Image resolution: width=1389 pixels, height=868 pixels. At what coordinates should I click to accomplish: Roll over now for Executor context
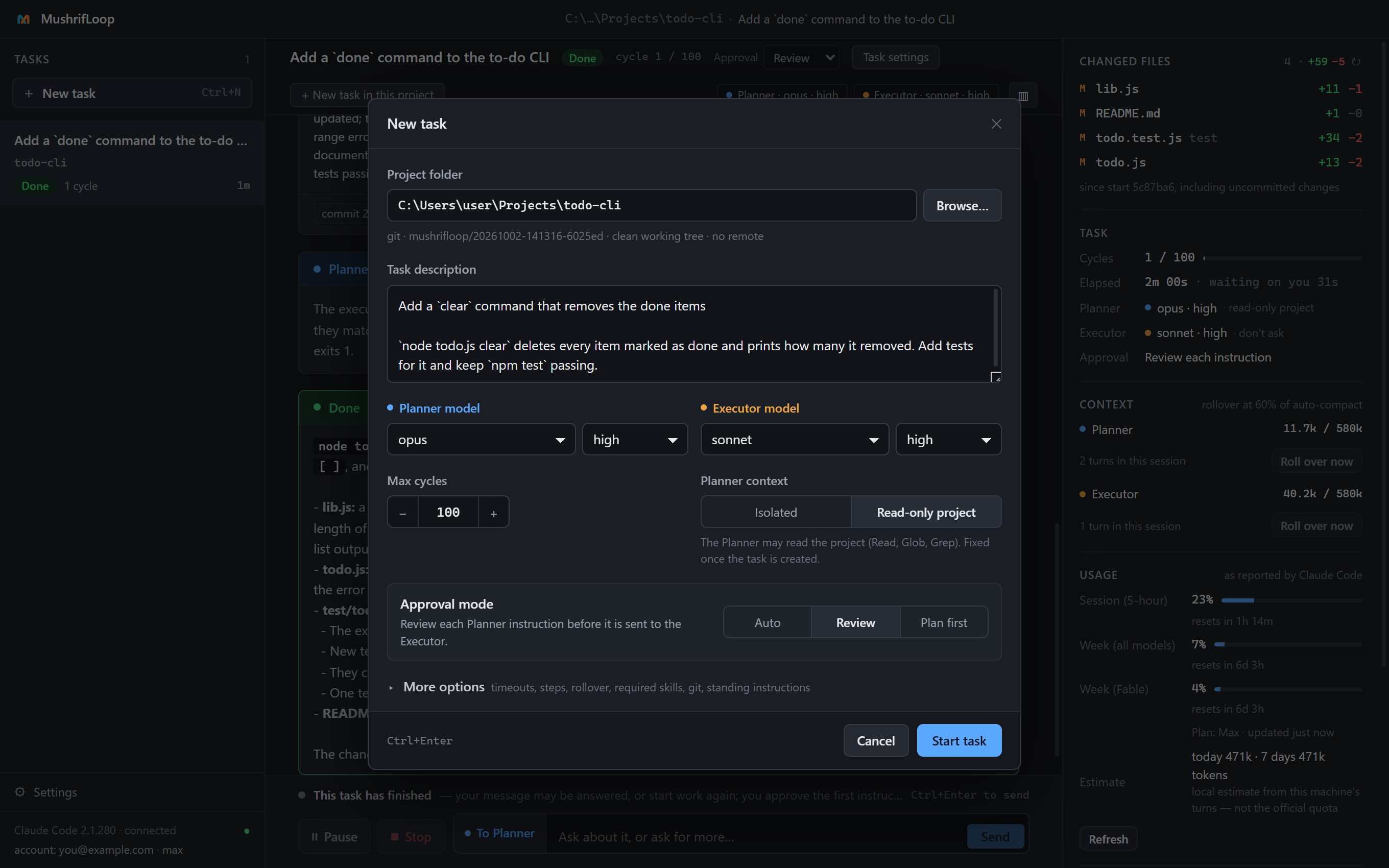(1316, 526)
